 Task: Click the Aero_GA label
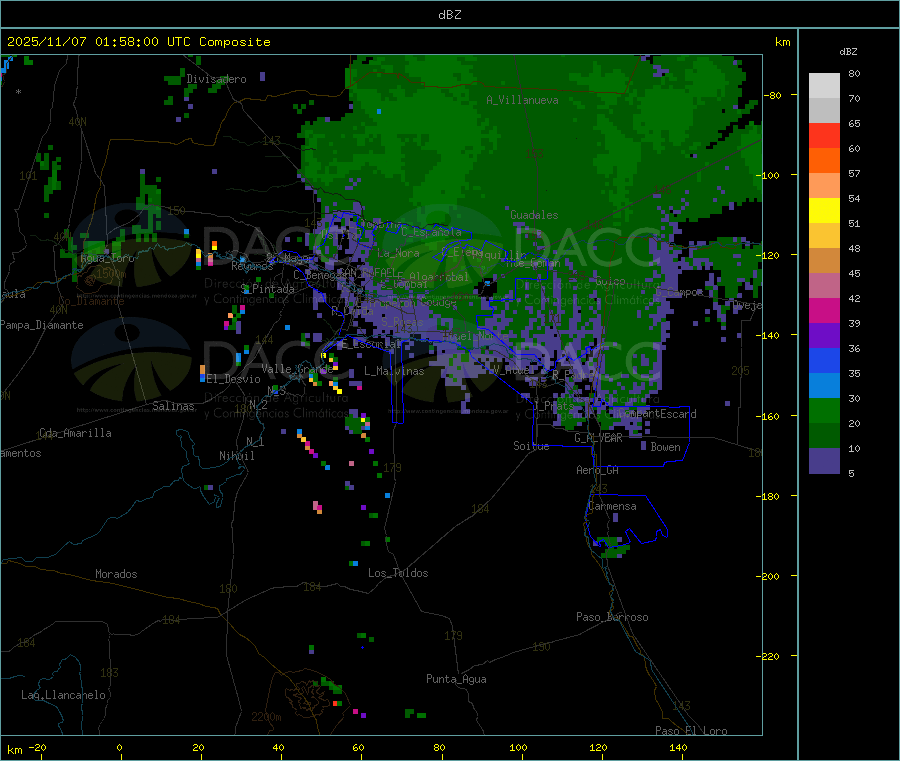[x=598, y=470]
